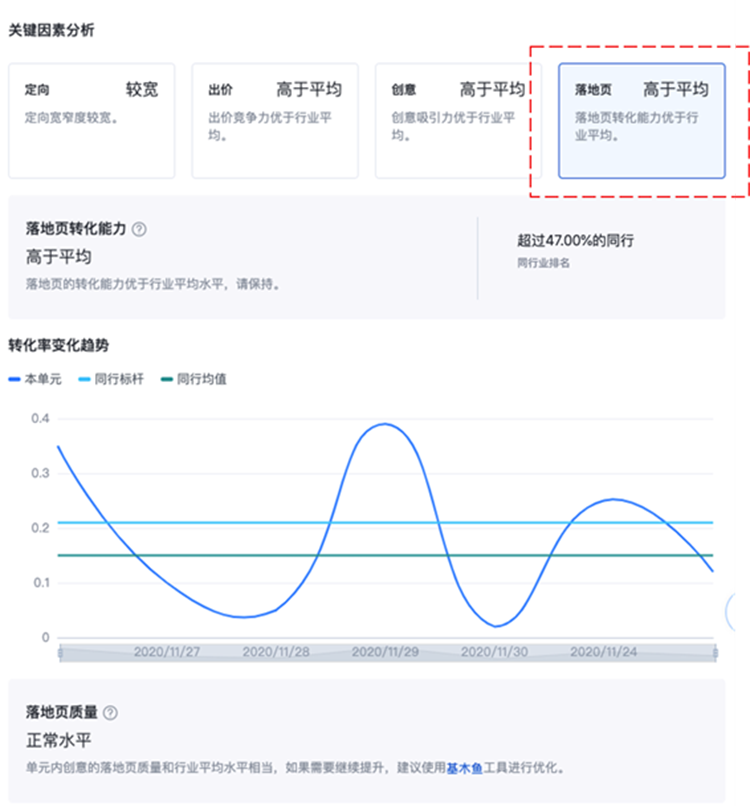The height and width of the screenshot is (806, 750).
Task: Click help icon beside 落地页转化能力
Action: [139, 229]
